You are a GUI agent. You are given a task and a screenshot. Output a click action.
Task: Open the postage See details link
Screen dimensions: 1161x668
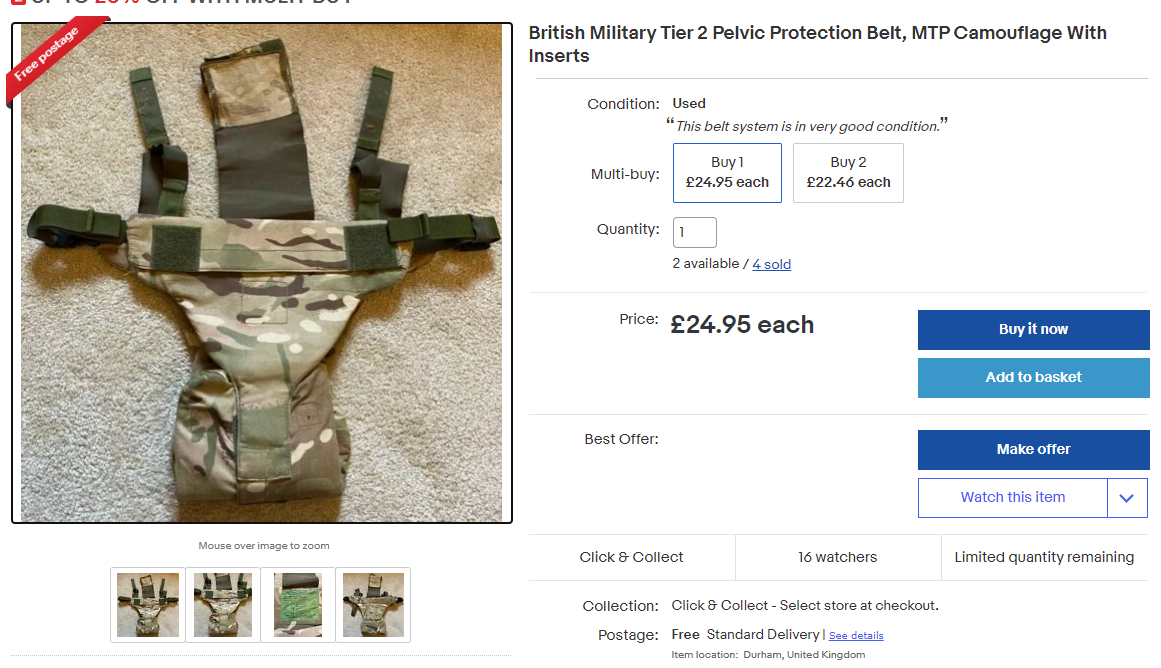(856, 635)
